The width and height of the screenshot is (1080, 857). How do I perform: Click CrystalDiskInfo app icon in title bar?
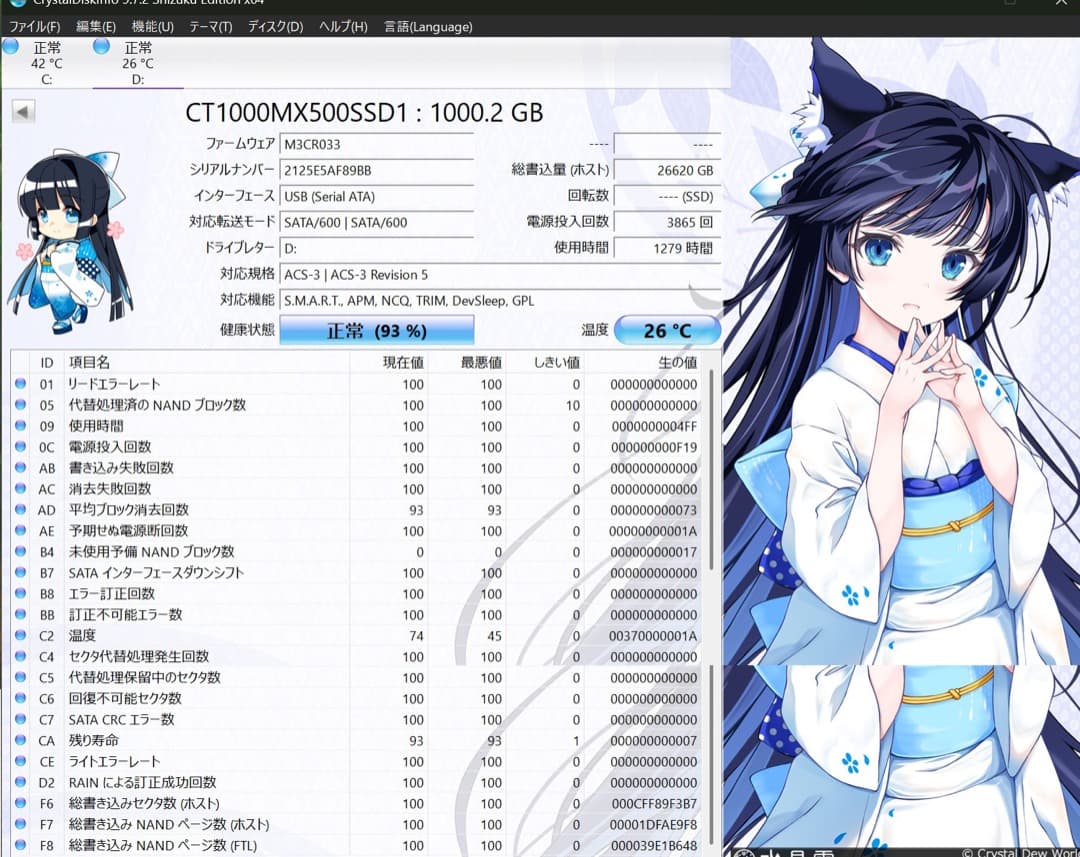tap(17, 3)
